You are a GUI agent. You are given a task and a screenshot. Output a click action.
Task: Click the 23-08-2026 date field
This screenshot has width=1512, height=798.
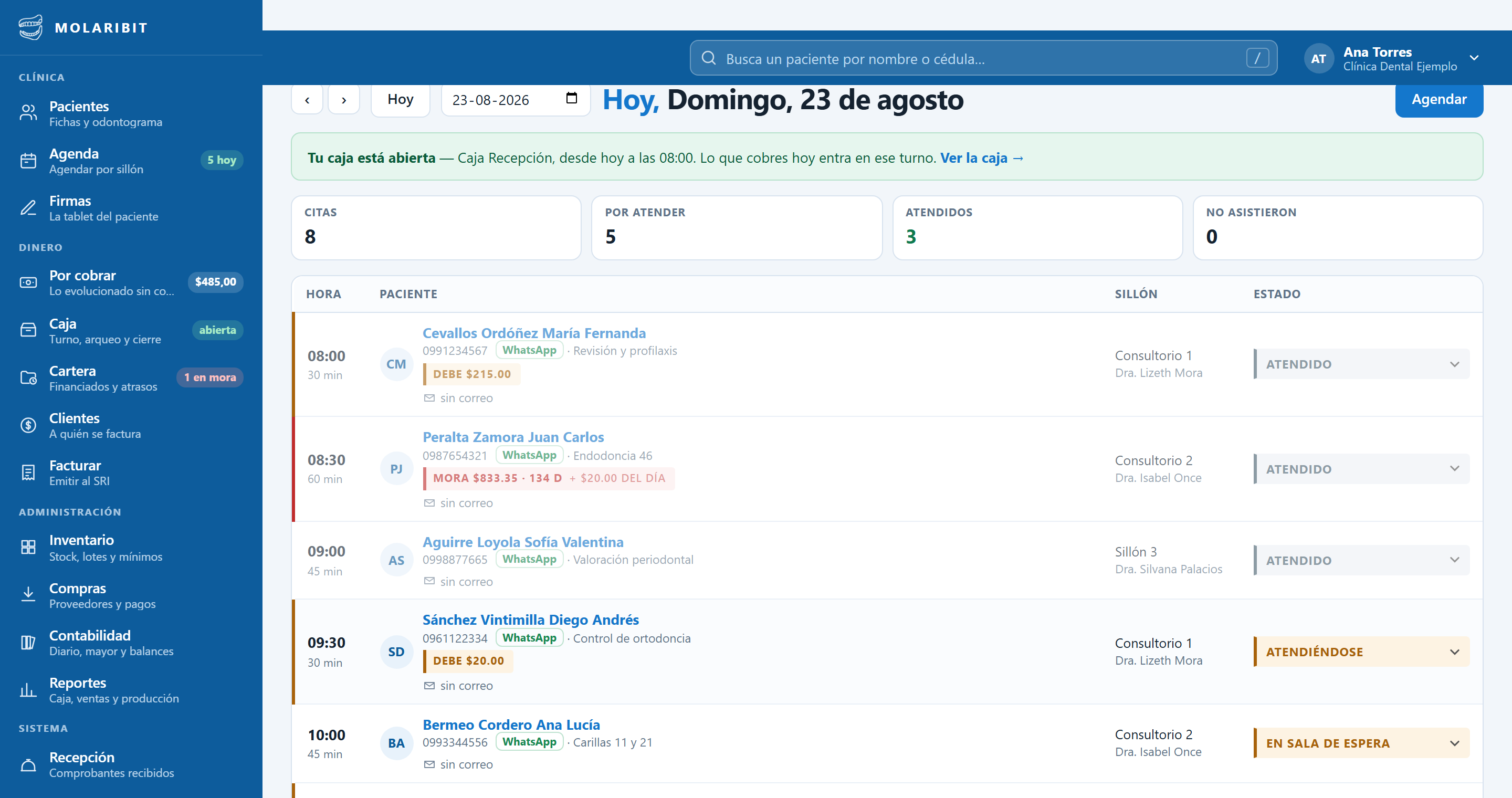coord(516,100)
